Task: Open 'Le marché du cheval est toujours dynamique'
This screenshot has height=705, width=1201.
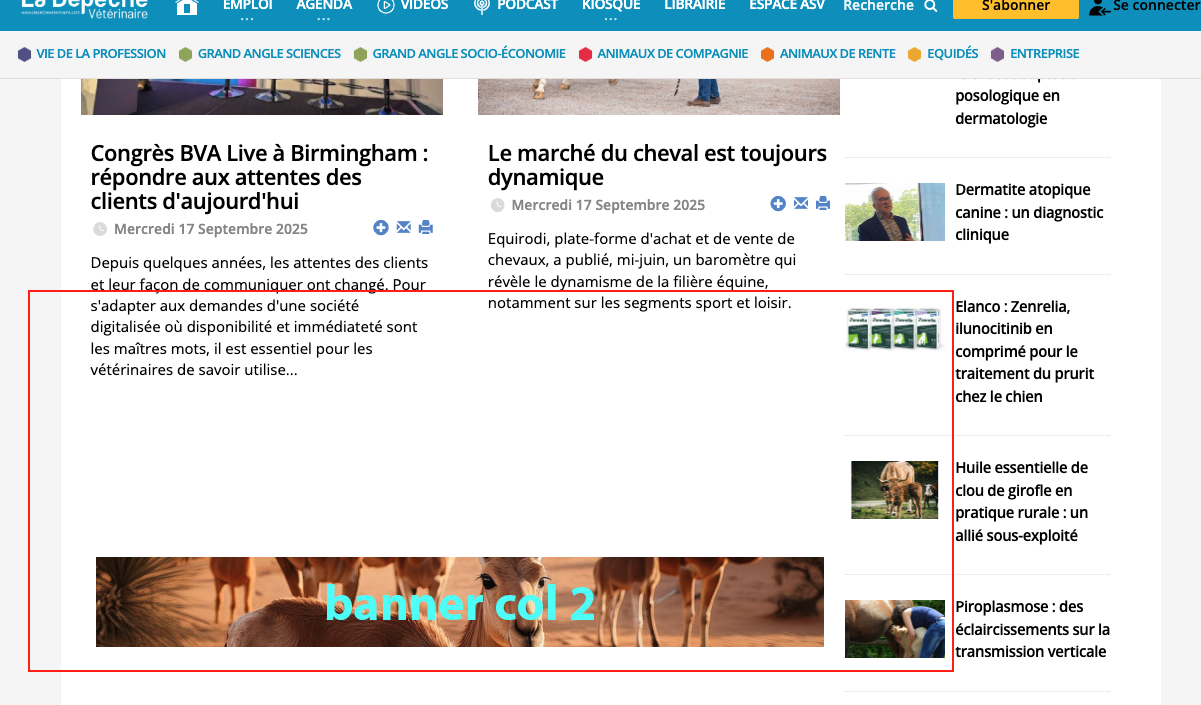Action: tap(657, 165)
